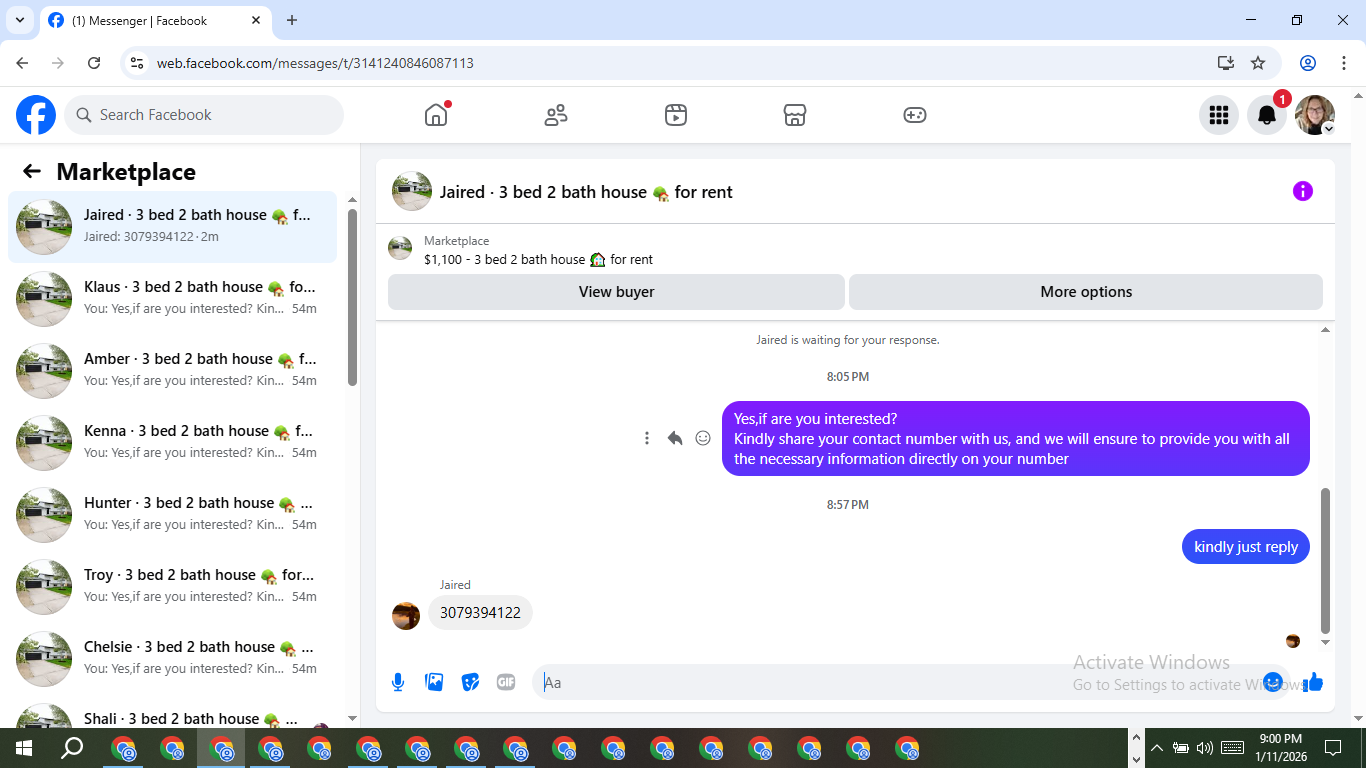Click the More options button
The width and height of the screenshot is (1366, 768).
(1086, 292)
